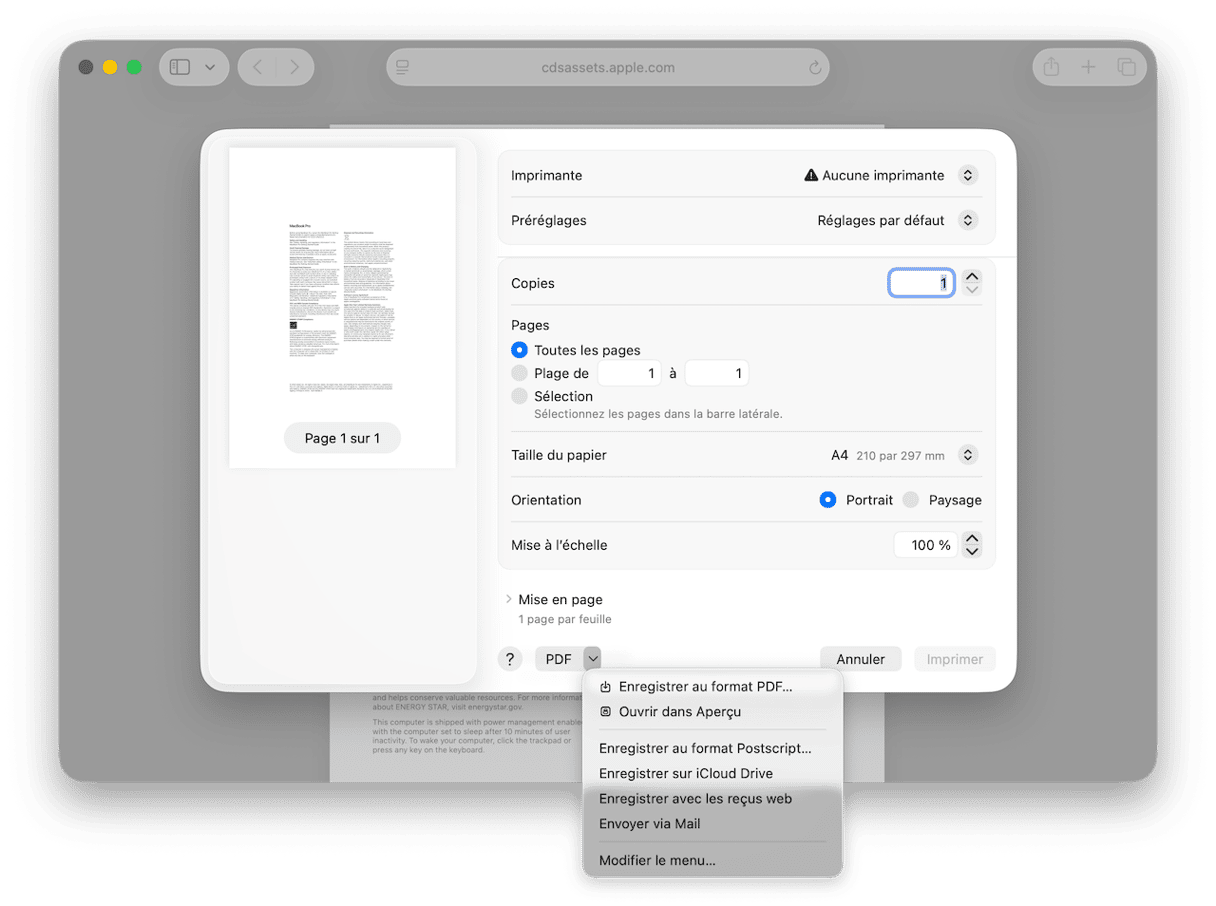Click the back navigation arrow
1216x906 pixels.
(256, 67)
